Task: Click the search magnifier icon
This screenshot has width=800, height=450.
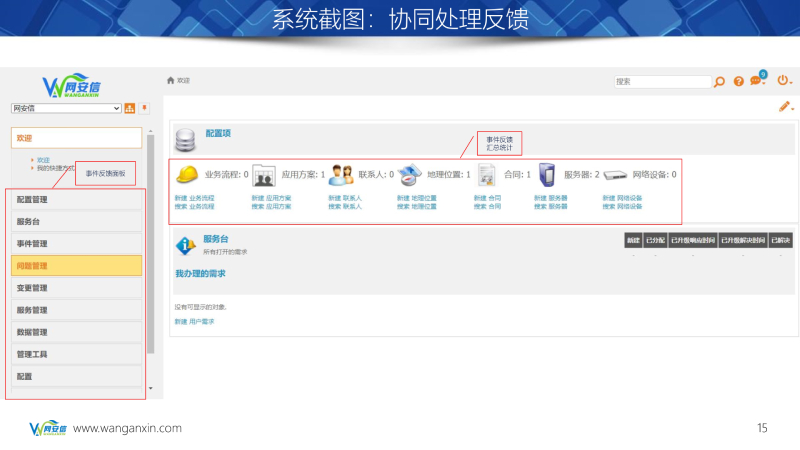Action: pos(719,82)
